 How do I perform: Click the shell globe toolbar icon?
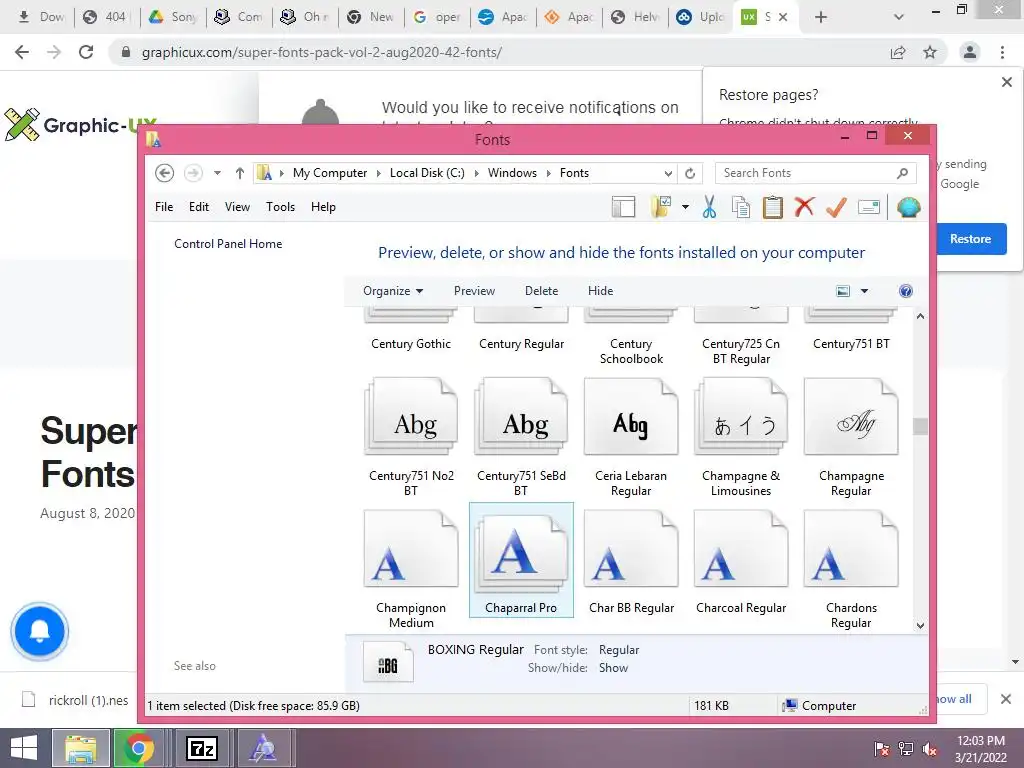tap(908, 207)
